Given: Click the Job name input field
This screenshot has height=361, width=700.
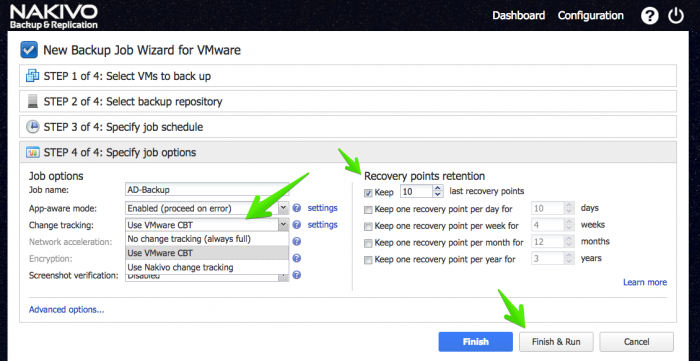Looking at the screenshot, I should pos(207,190).
